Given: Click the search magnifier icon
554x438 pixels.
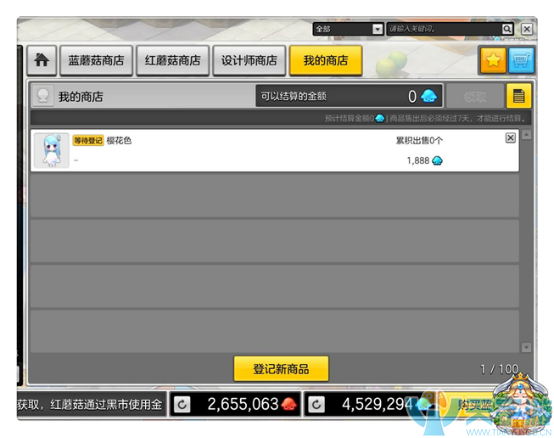Looking at the screenshot, I should 507,29.
